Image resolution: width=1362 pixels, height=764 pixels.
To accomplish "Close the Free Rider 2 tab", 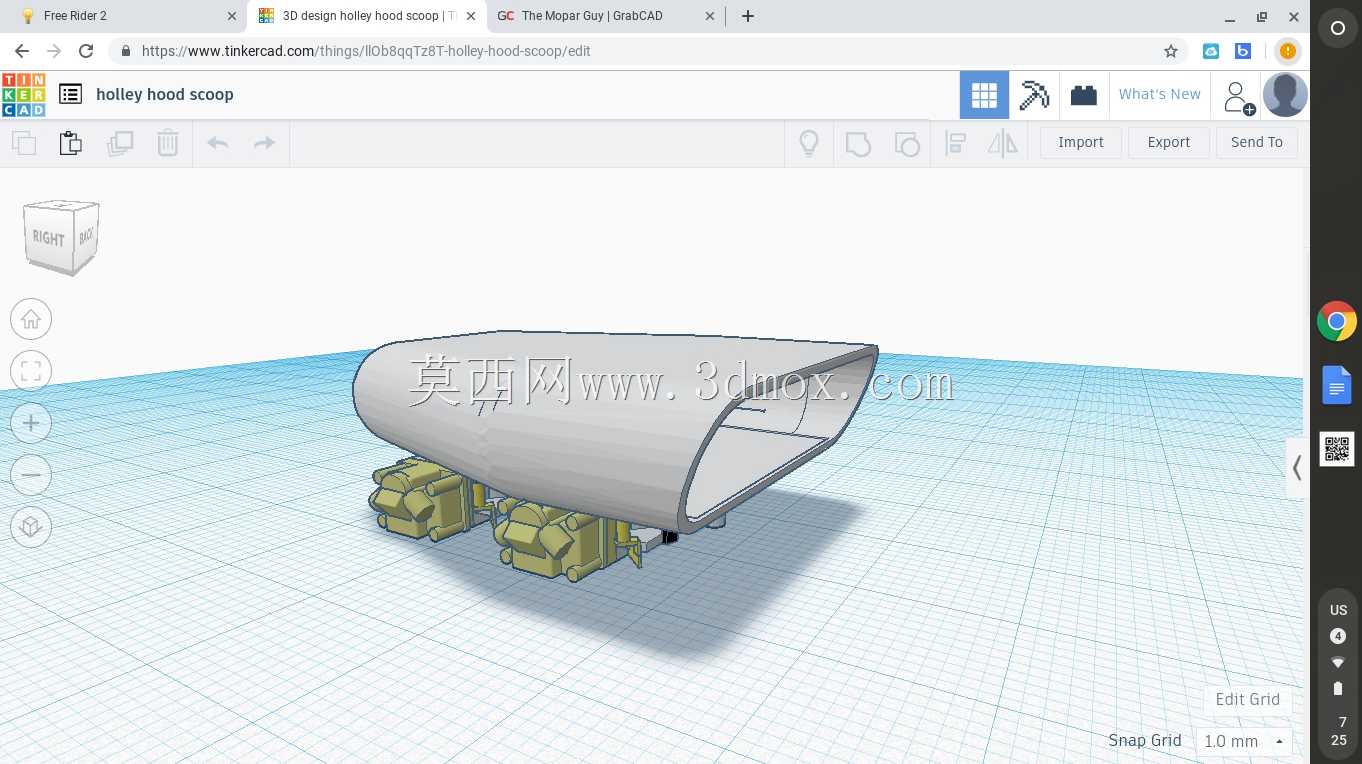I will [232, 16].
